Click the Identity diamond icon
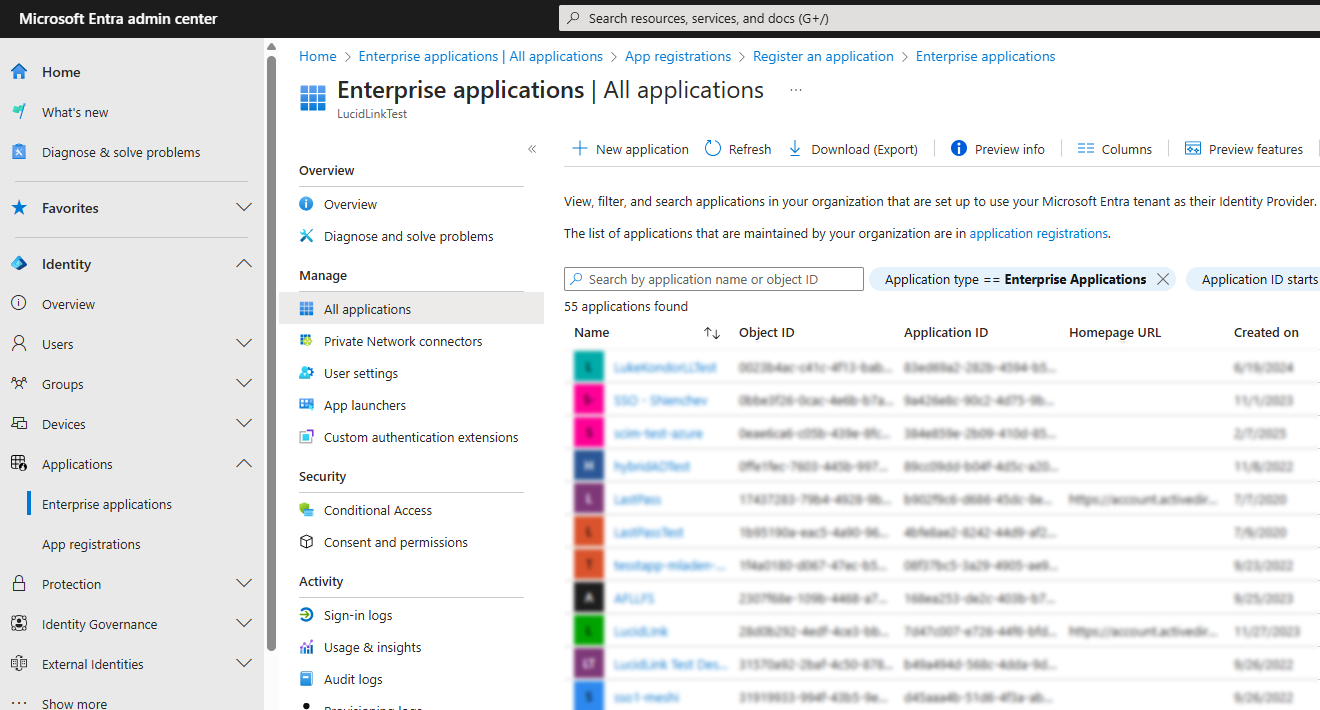The height and width of the screenshot is (710, 1320). pos(19,264)
